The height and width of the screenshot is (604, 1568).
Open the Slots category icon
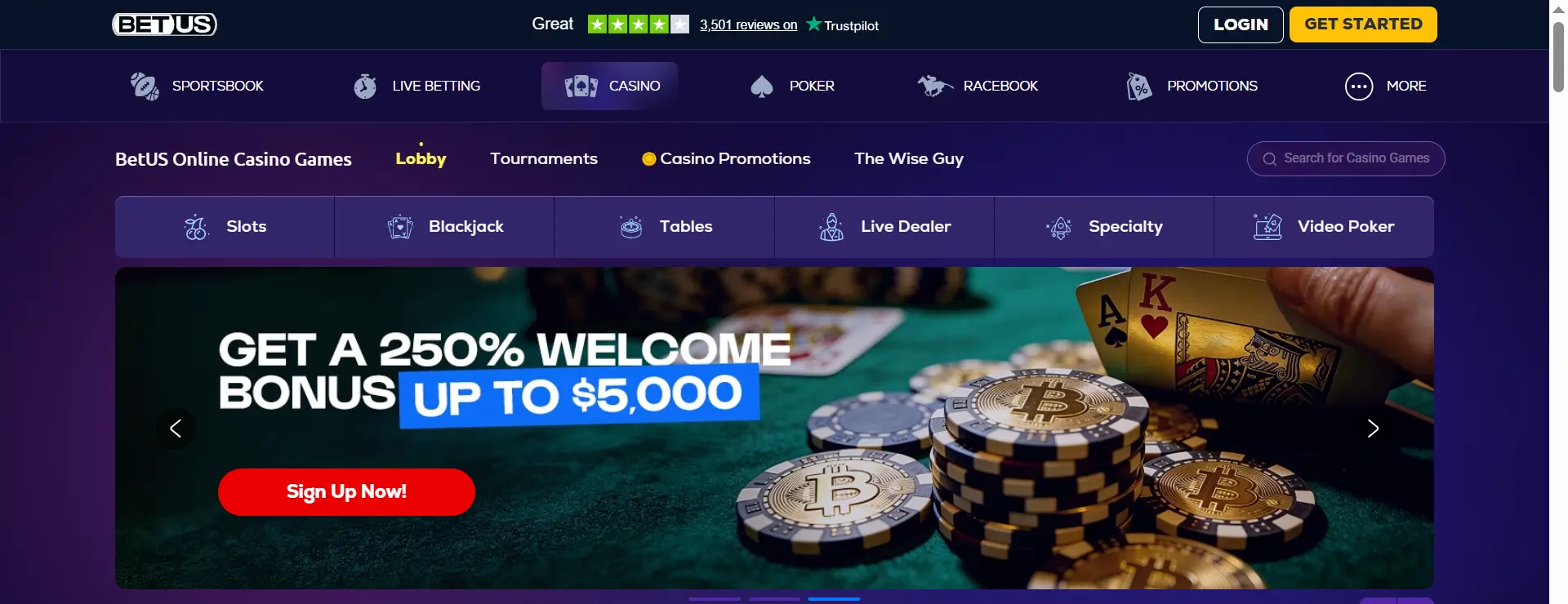coord(196,227)
